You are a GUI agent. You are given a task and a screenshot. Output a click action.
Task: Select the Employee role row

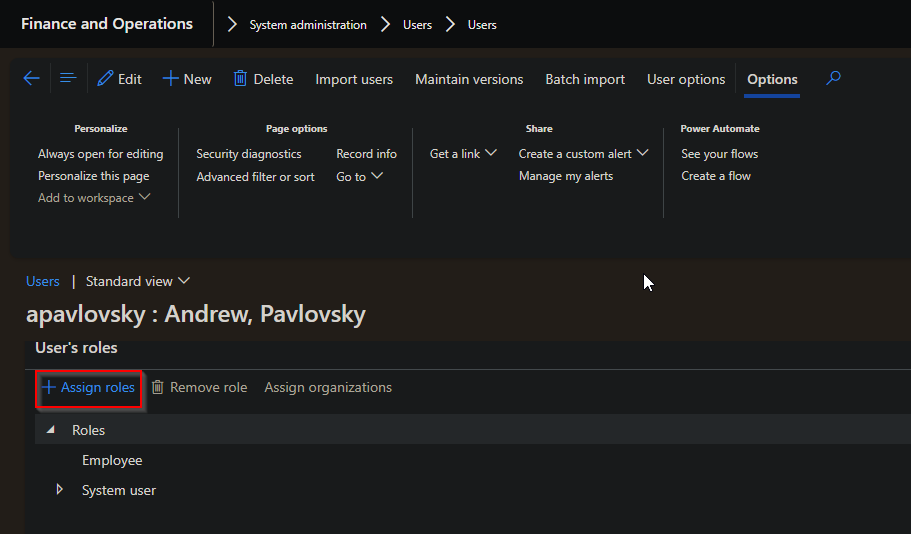pos(112,460)
